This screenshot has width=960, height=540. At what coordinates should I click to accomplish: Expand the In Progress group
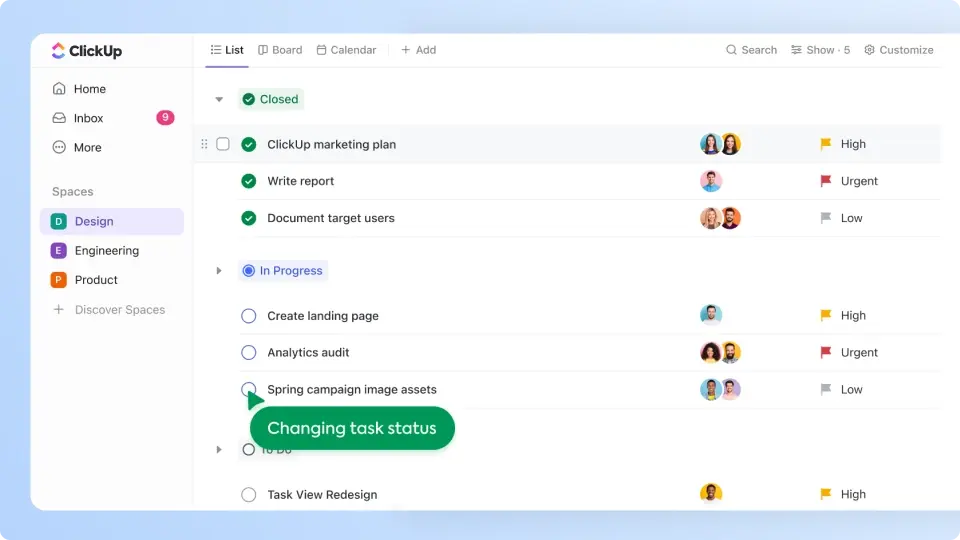219,271
